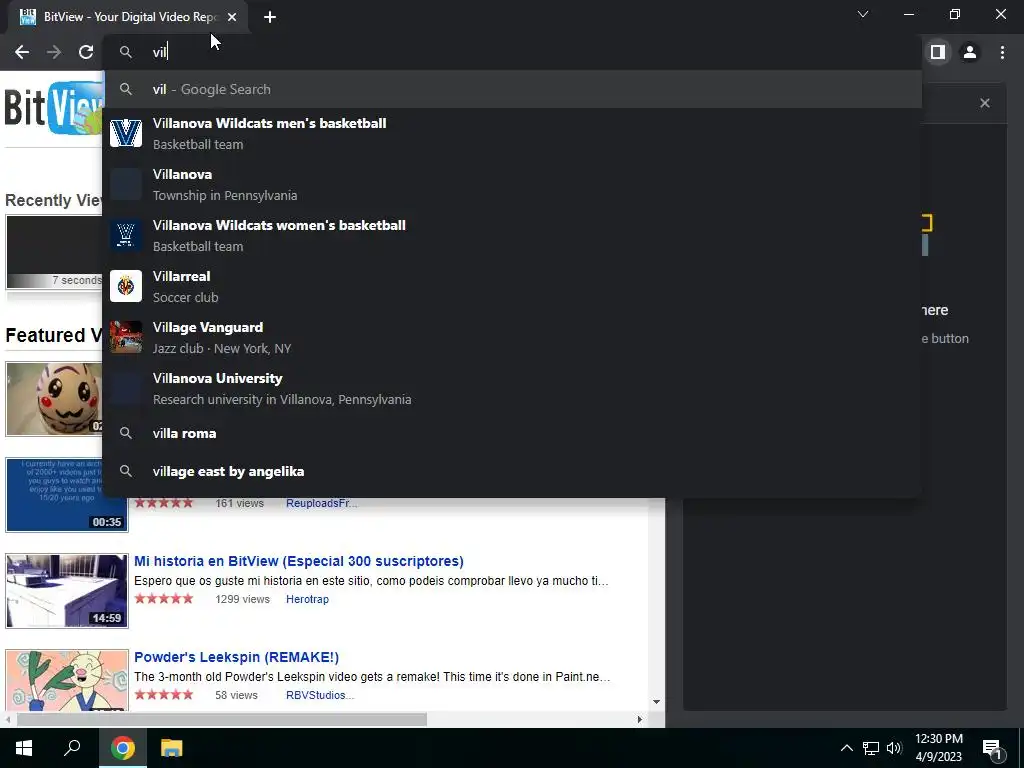Select the BitView browser tab
The width and height of the screenshot is (1024, 768).
click(x=128, y=17)
